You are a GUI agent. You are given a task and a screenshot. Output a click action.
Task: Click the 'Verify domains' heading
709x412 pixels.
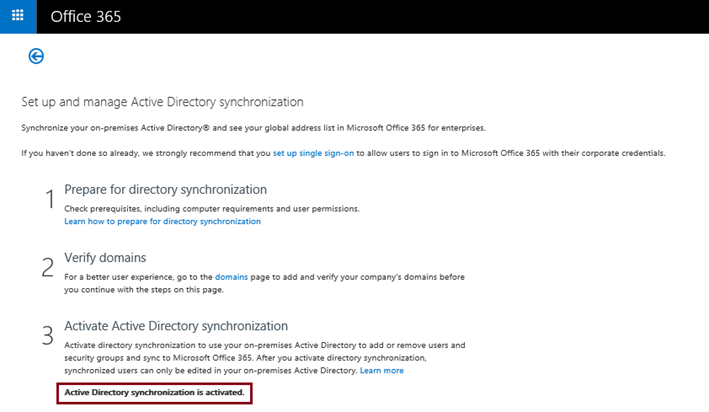[x=105, y=258]
